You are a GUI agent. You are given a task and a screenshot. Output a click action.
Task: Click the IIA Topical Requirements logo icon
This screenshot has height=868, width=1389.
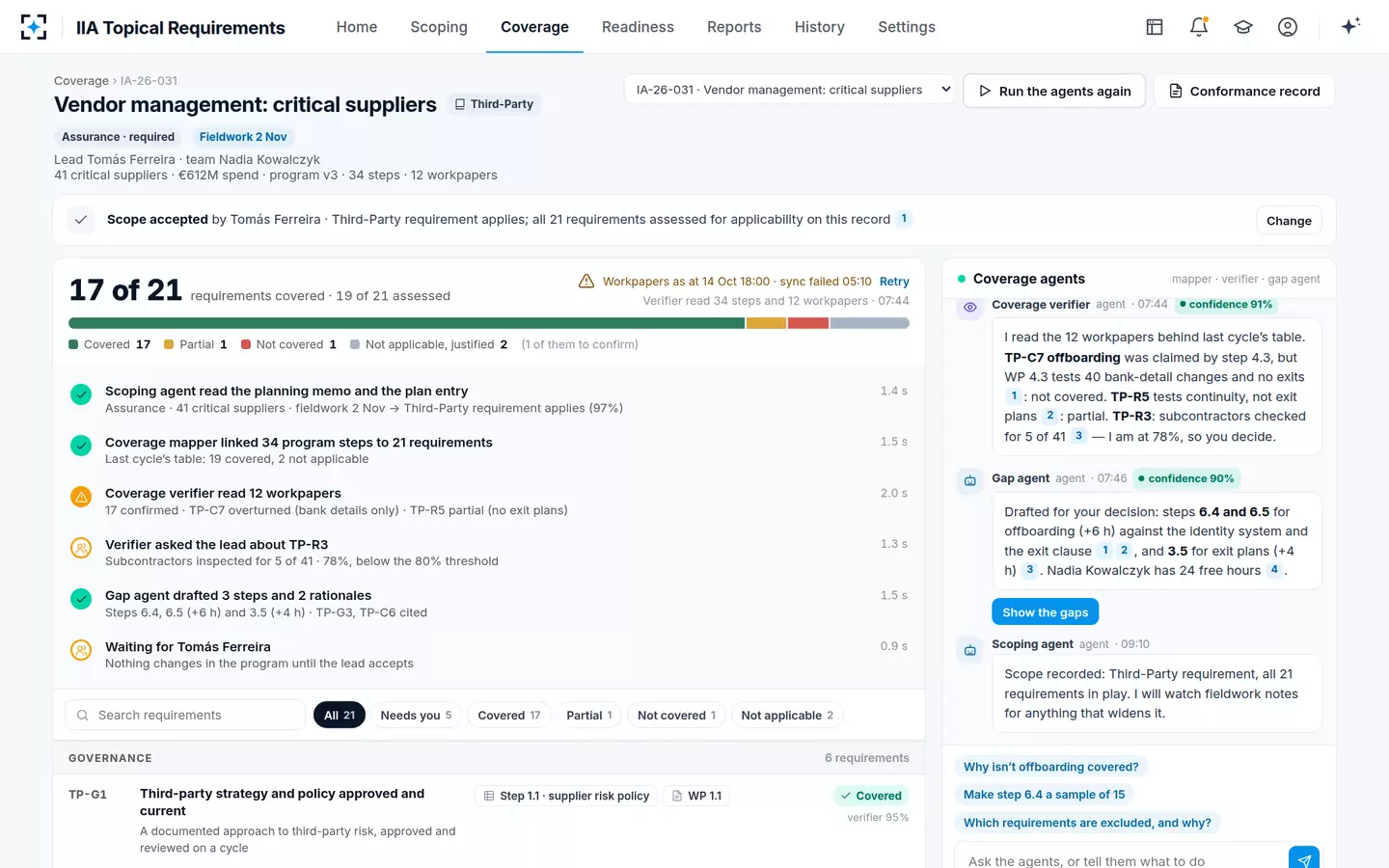click(x=34, y=27)
